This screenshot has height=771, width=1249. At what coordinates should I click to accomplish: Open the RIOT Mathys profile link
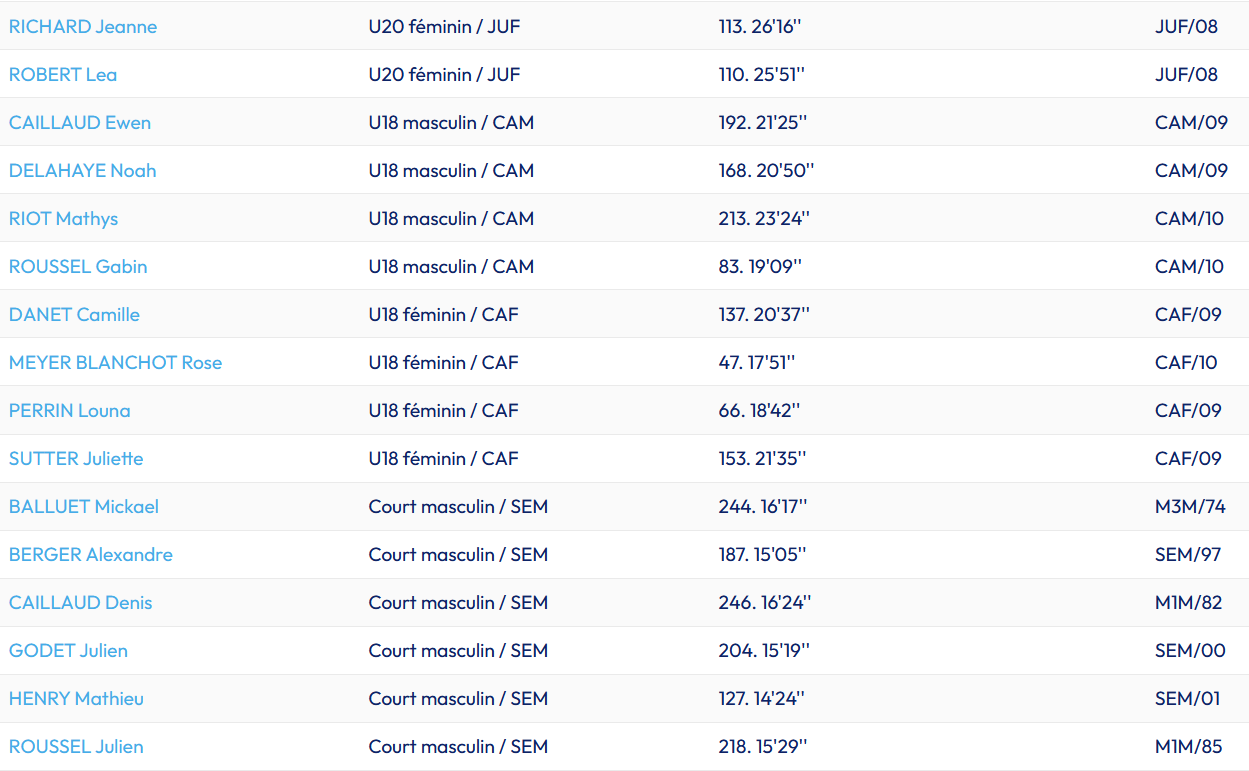(63, 219)
